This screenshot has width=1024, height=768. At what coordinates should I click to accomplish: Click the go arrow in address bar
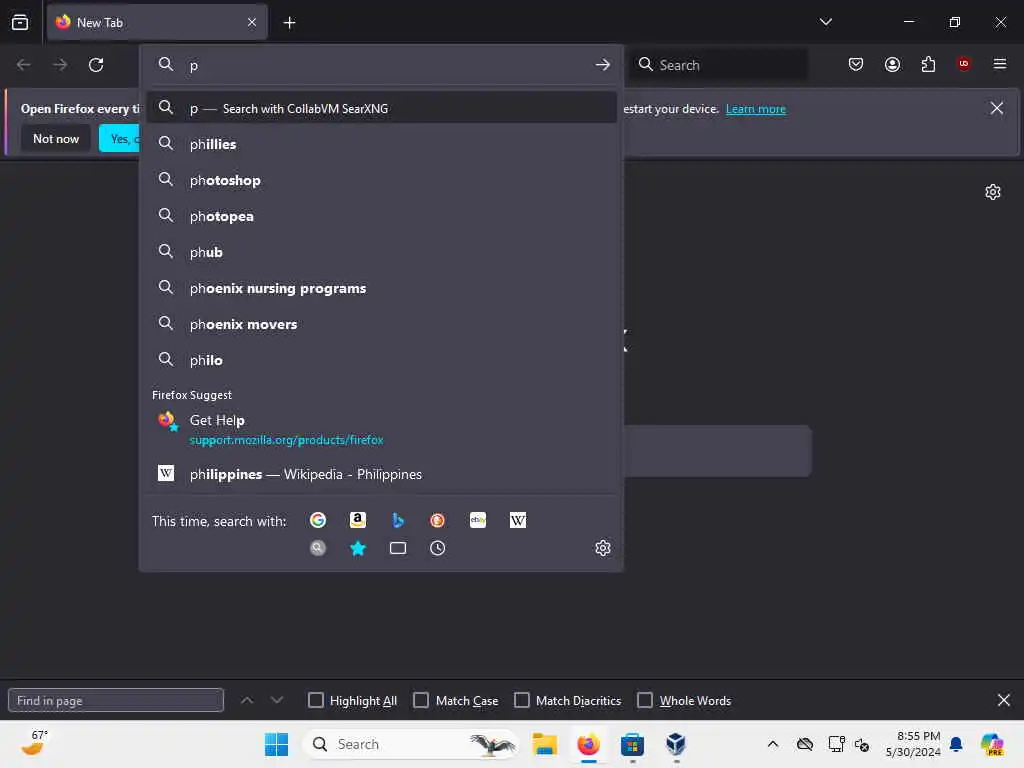(602, 65)
